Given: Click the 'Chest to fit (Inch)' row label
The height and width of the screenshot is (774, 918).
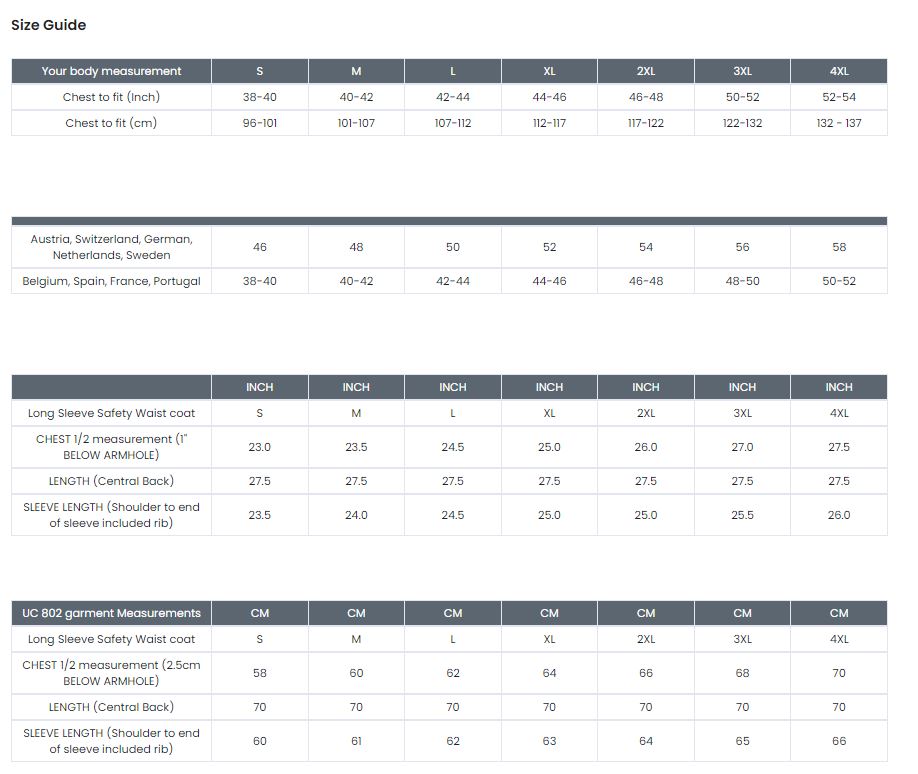Looking at the screenshot, I should [x=111, y=97].
